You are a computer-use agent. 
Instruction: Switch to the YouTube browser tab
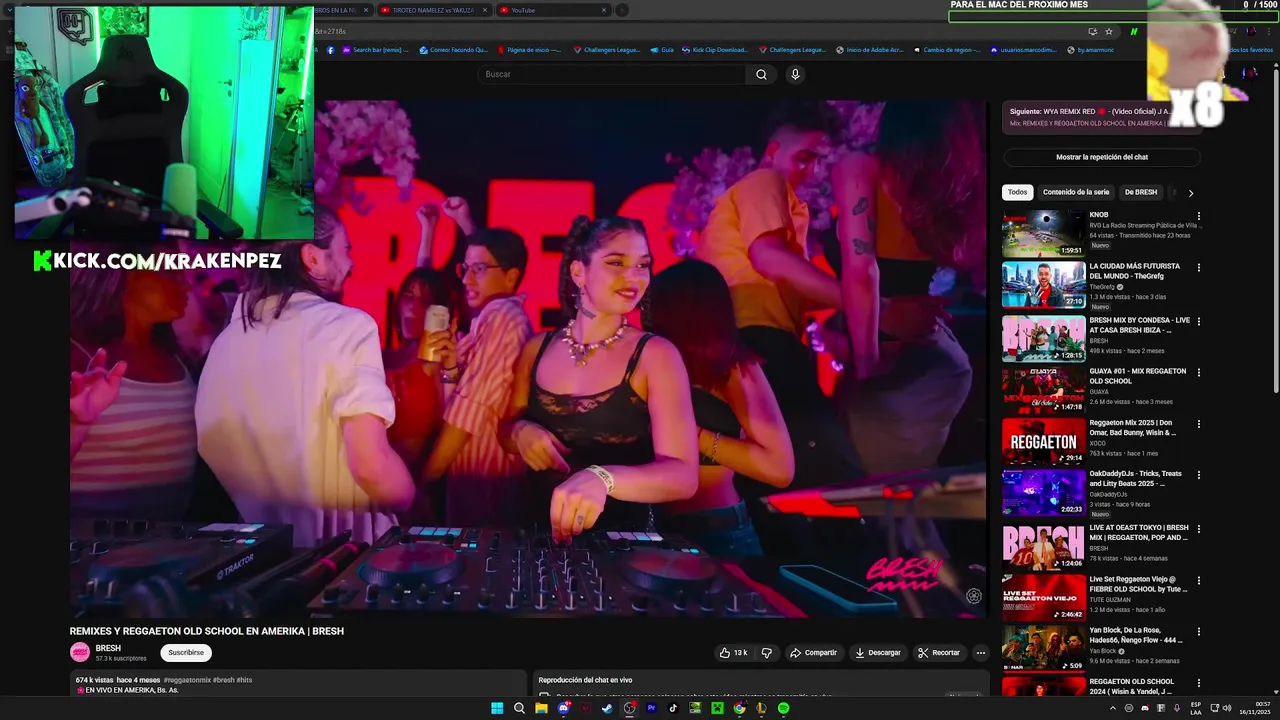(553, 10)
